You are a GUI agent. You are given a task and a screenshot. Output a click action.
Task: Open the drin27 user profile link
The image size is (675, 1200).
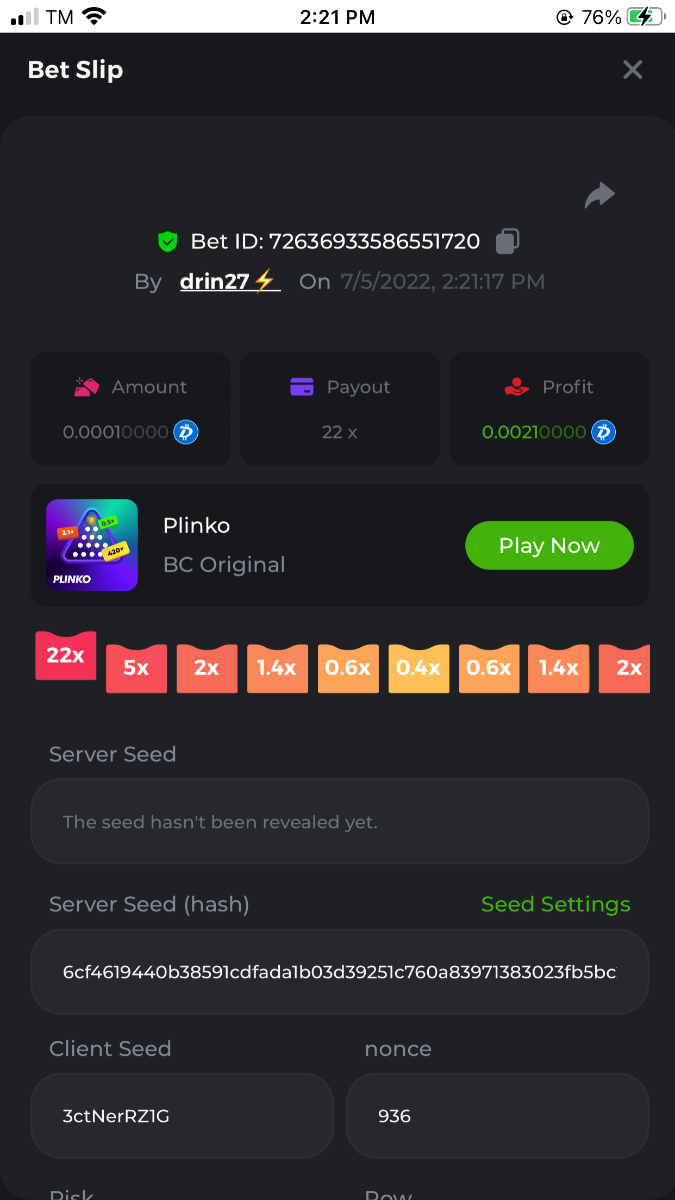tap(229, 281)
